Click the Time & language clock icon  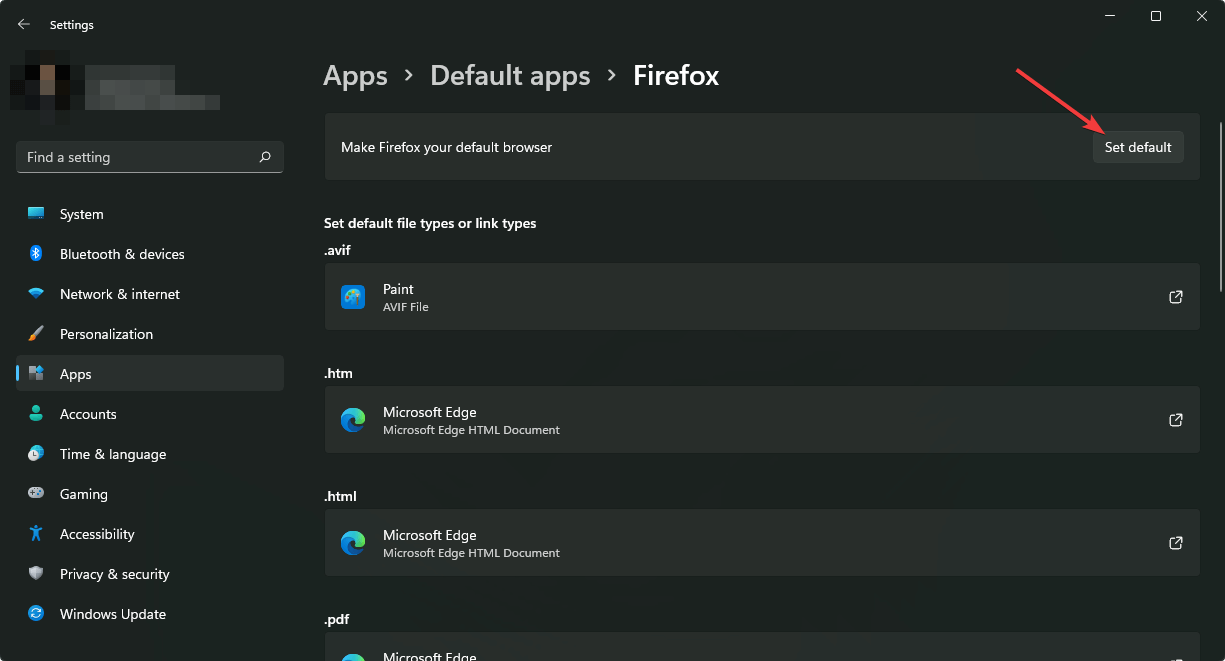(36, 454)
